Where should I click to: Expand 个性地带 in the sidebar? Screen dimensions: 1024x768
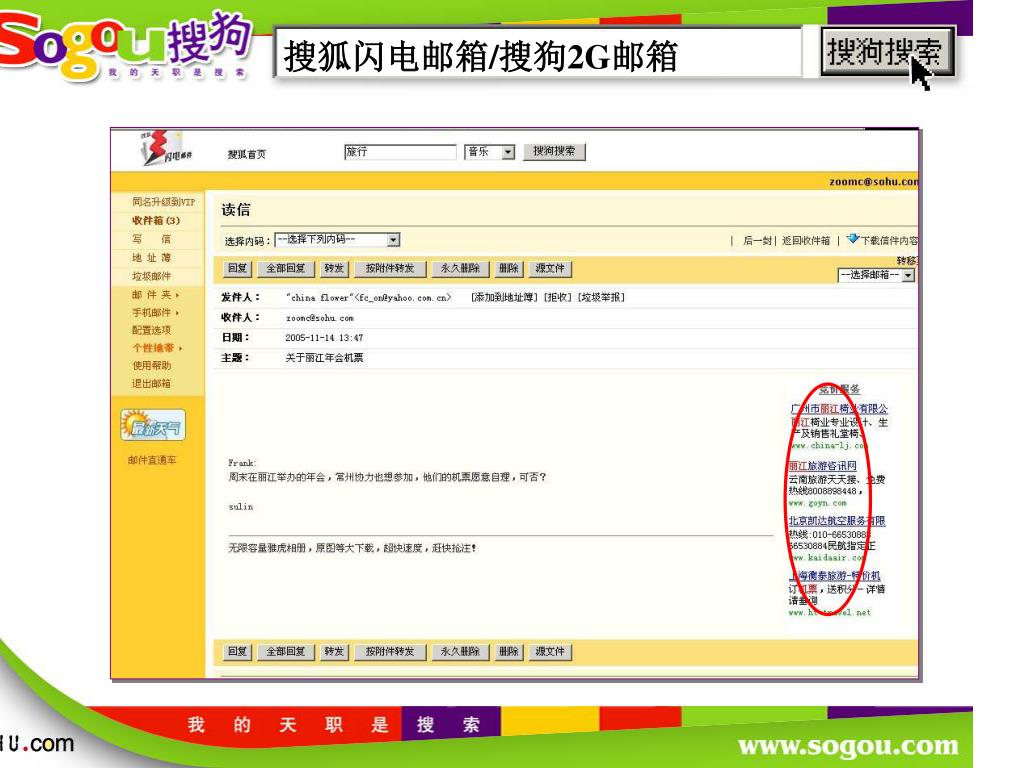tap(157, 347)
